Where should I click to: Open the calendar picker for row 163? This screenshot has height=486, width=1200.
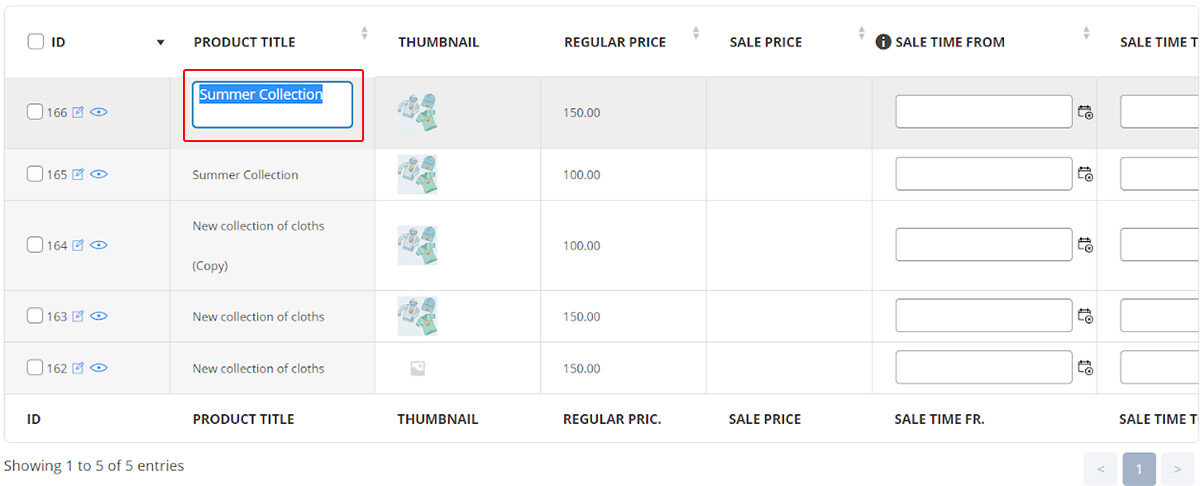pos(1085,316)
